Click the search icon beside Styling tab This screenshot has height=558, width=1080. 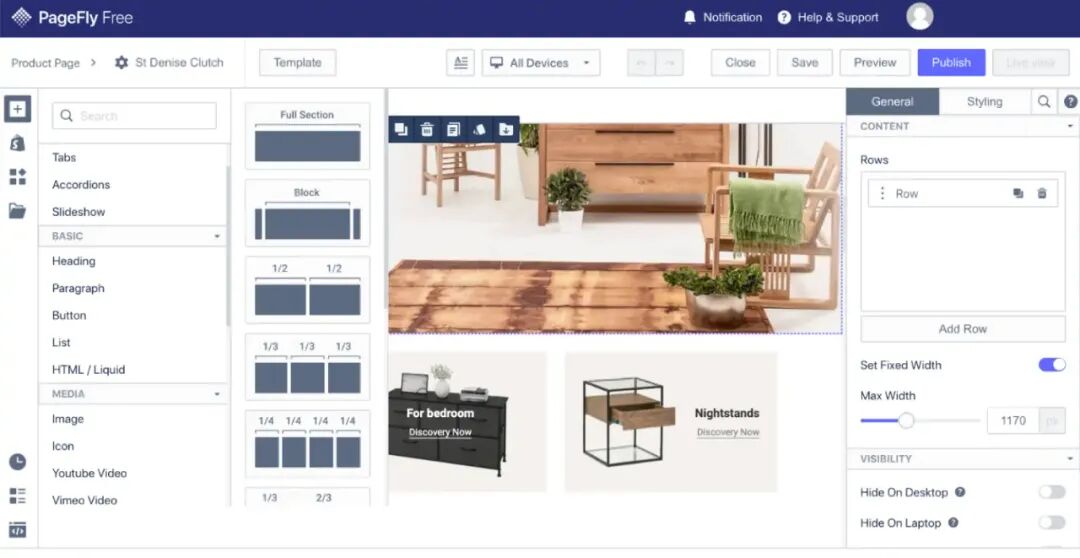click(x=1044, y=102)
